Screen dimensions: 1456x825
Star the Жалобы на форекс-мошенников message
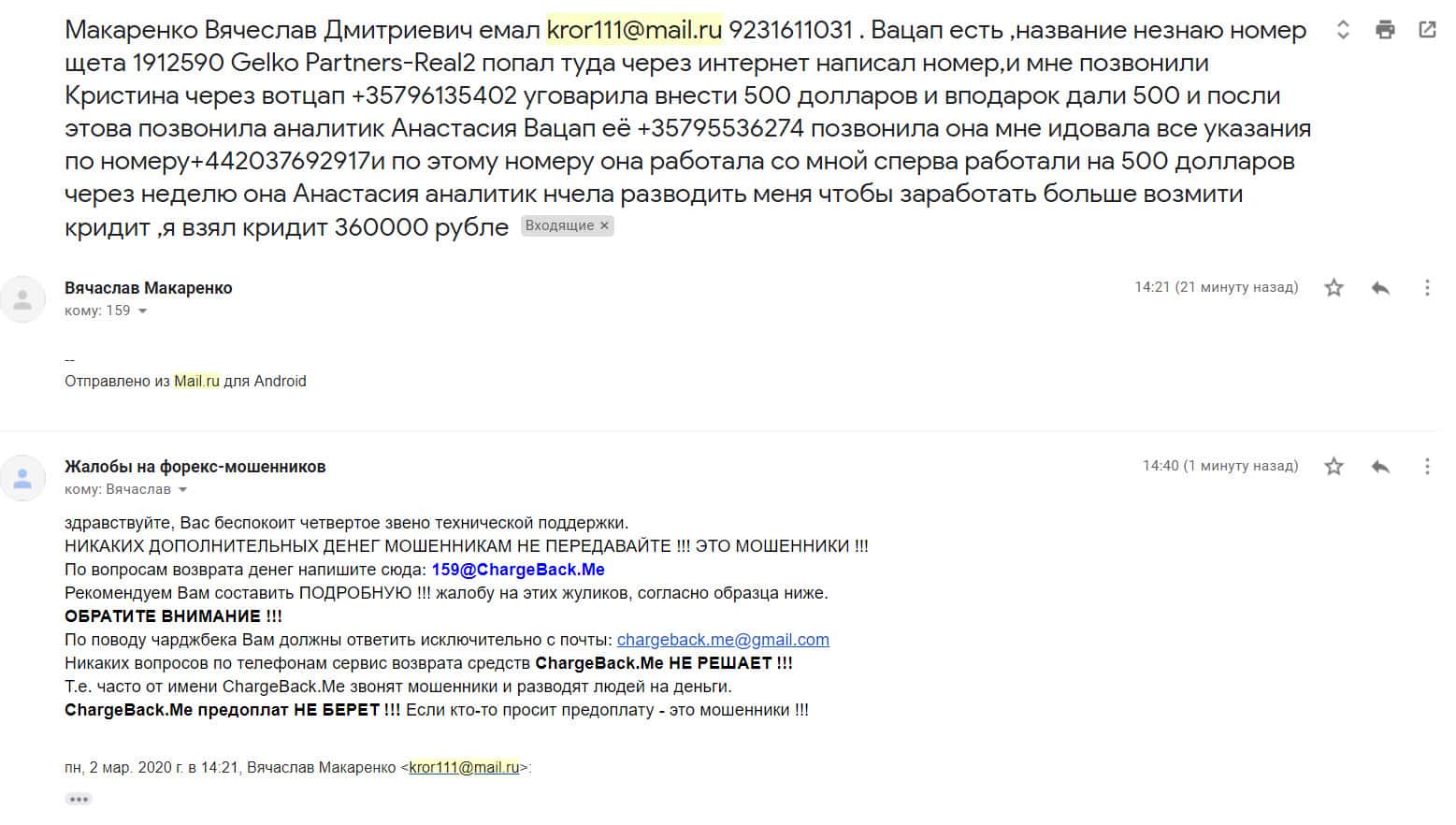pyautogui.click(x=1333, y=466)
